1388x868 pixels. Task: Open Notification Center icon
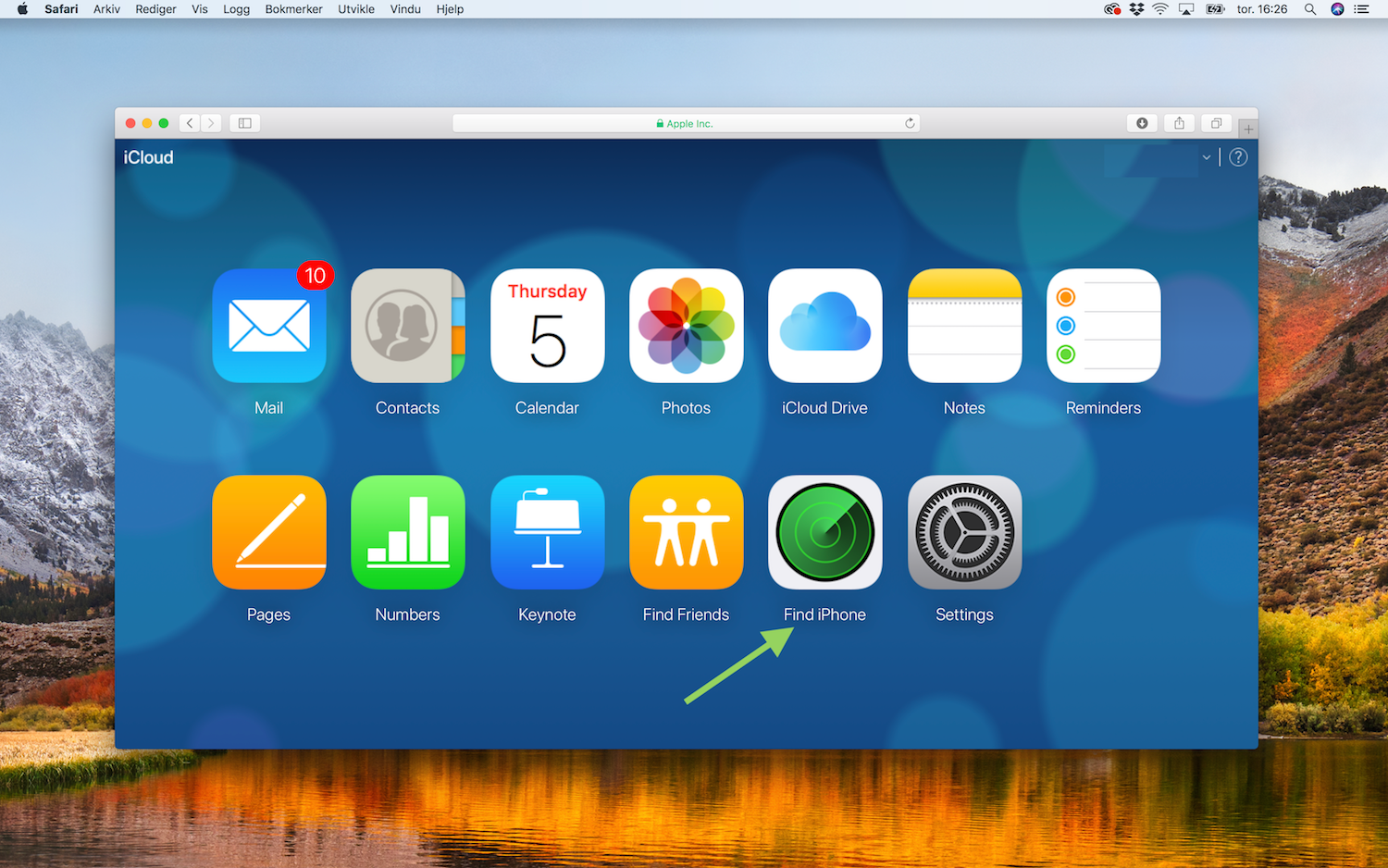(x=1361, y=9)
